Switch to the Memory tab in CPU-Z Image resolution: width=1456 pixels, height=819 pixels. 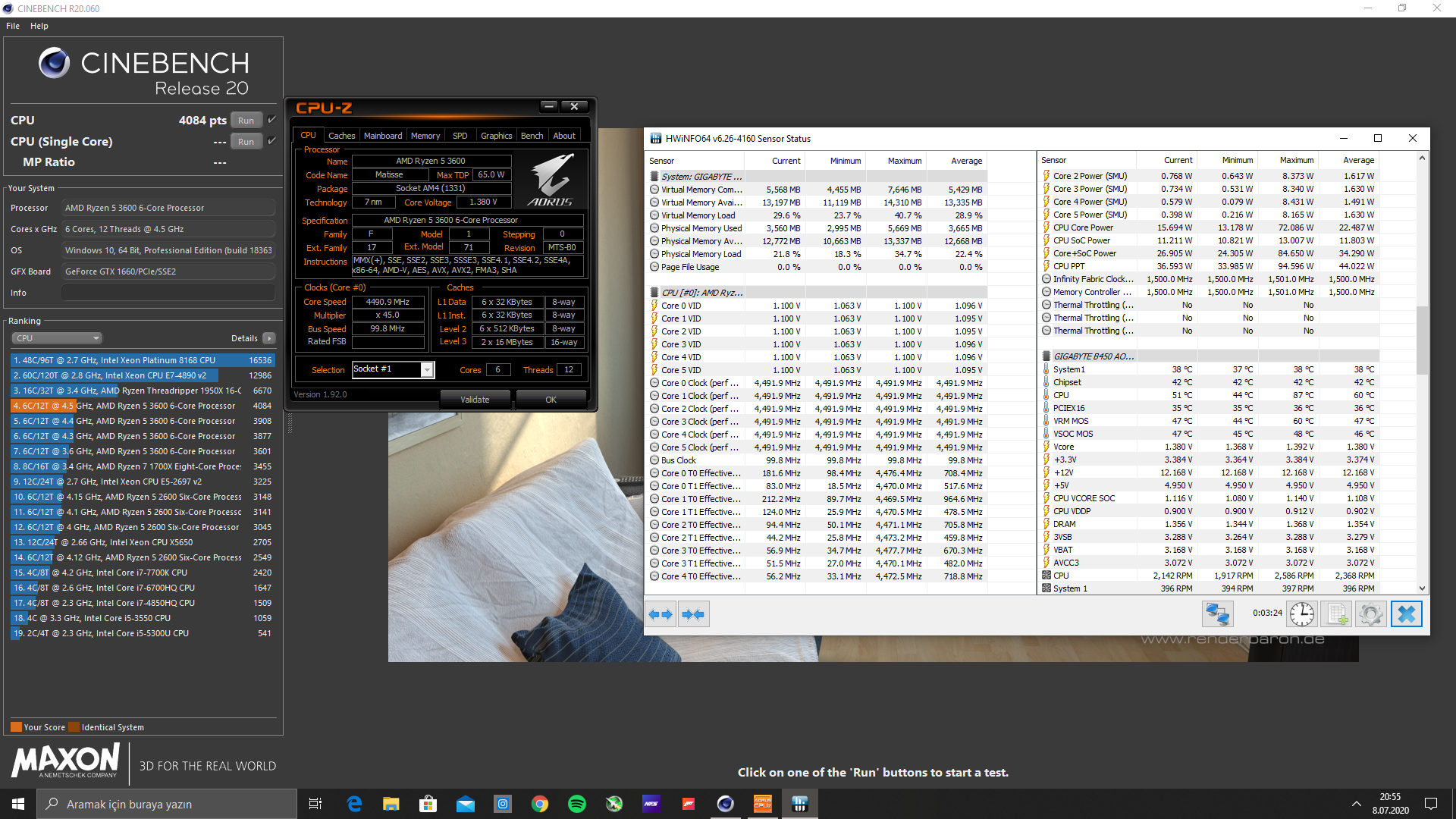click(425, 136)
